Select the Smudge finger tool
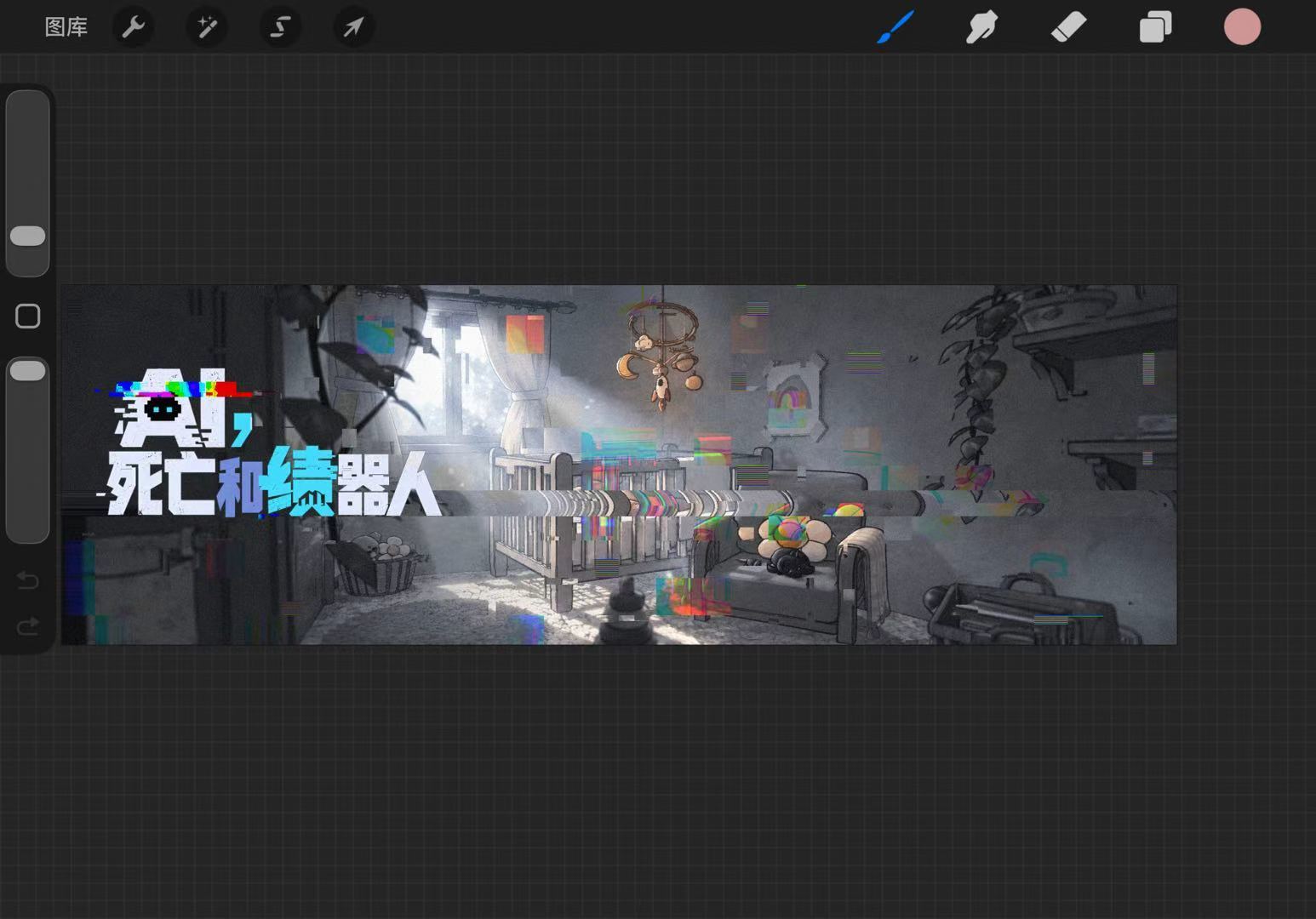Image resolution: width=1316 pixels, height=919 pixels. pos(981,27)
